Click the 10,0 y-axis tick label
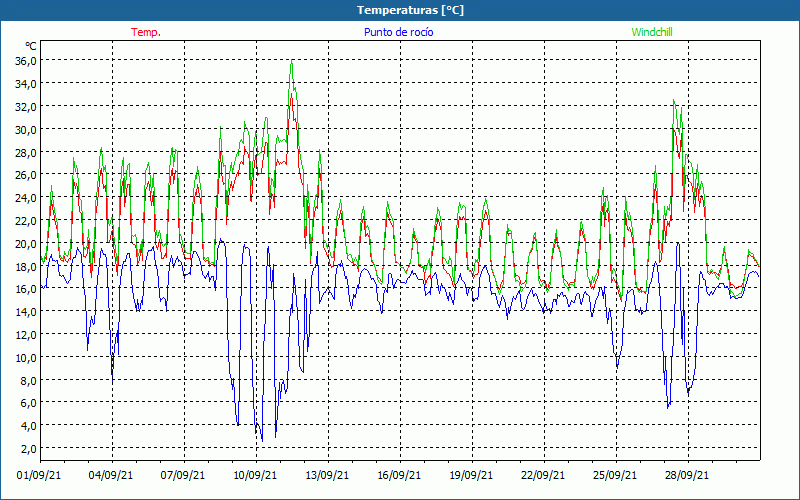 26,357
